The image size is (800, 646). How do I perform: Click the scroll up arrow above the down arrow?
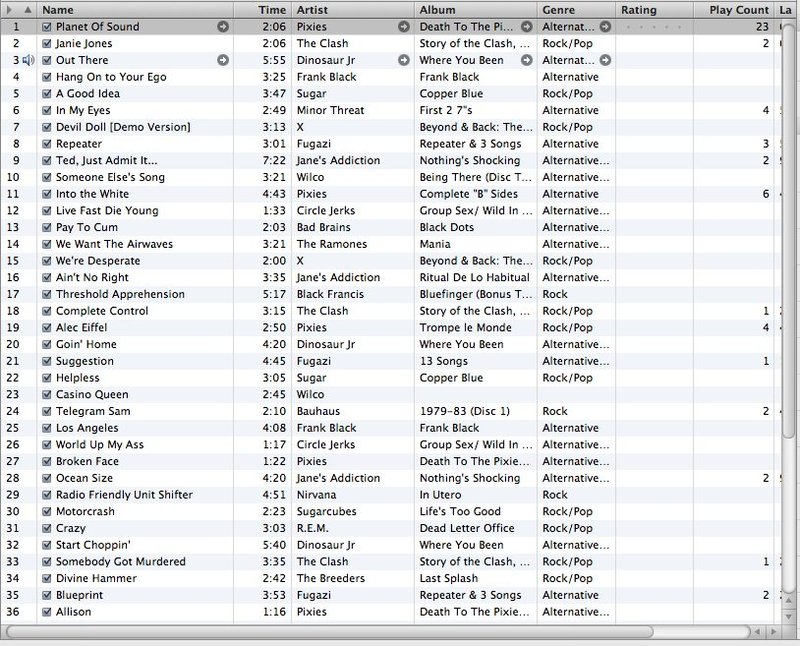coord(789,602)
